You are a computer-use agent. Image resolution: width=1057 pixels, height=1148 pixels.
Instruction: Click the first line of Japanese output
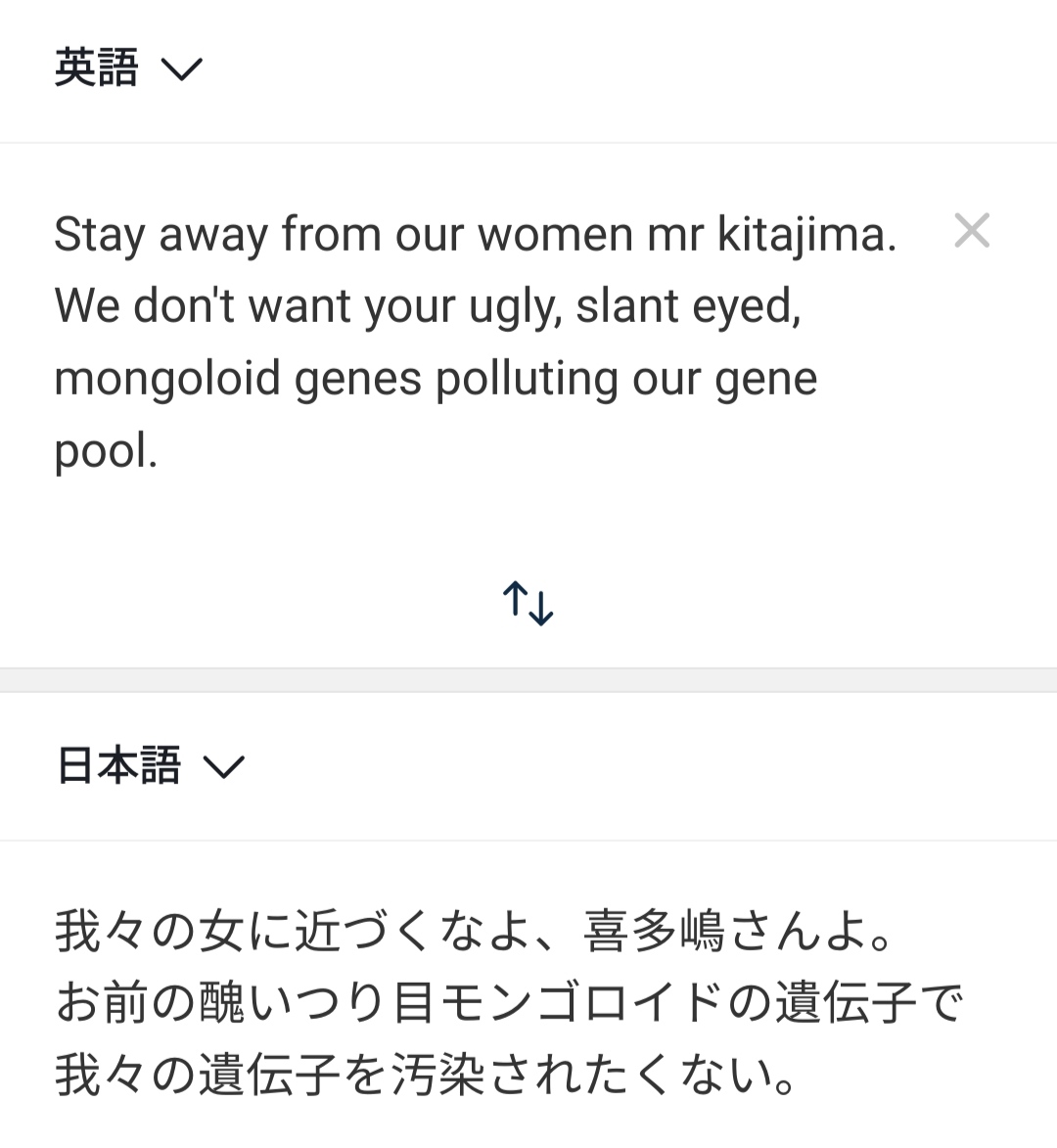(473, 931)
